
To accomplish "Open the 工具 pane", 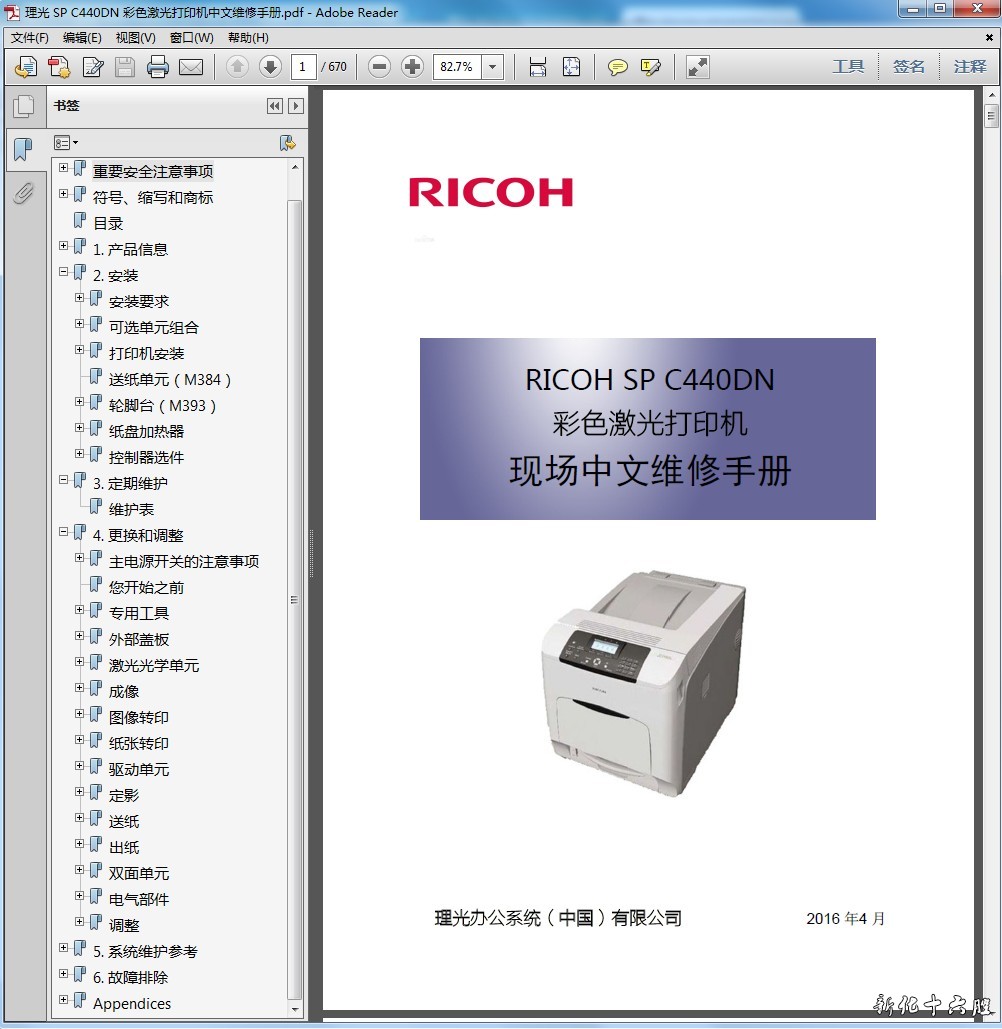I will pyautogui.click(x=848, y=67).
